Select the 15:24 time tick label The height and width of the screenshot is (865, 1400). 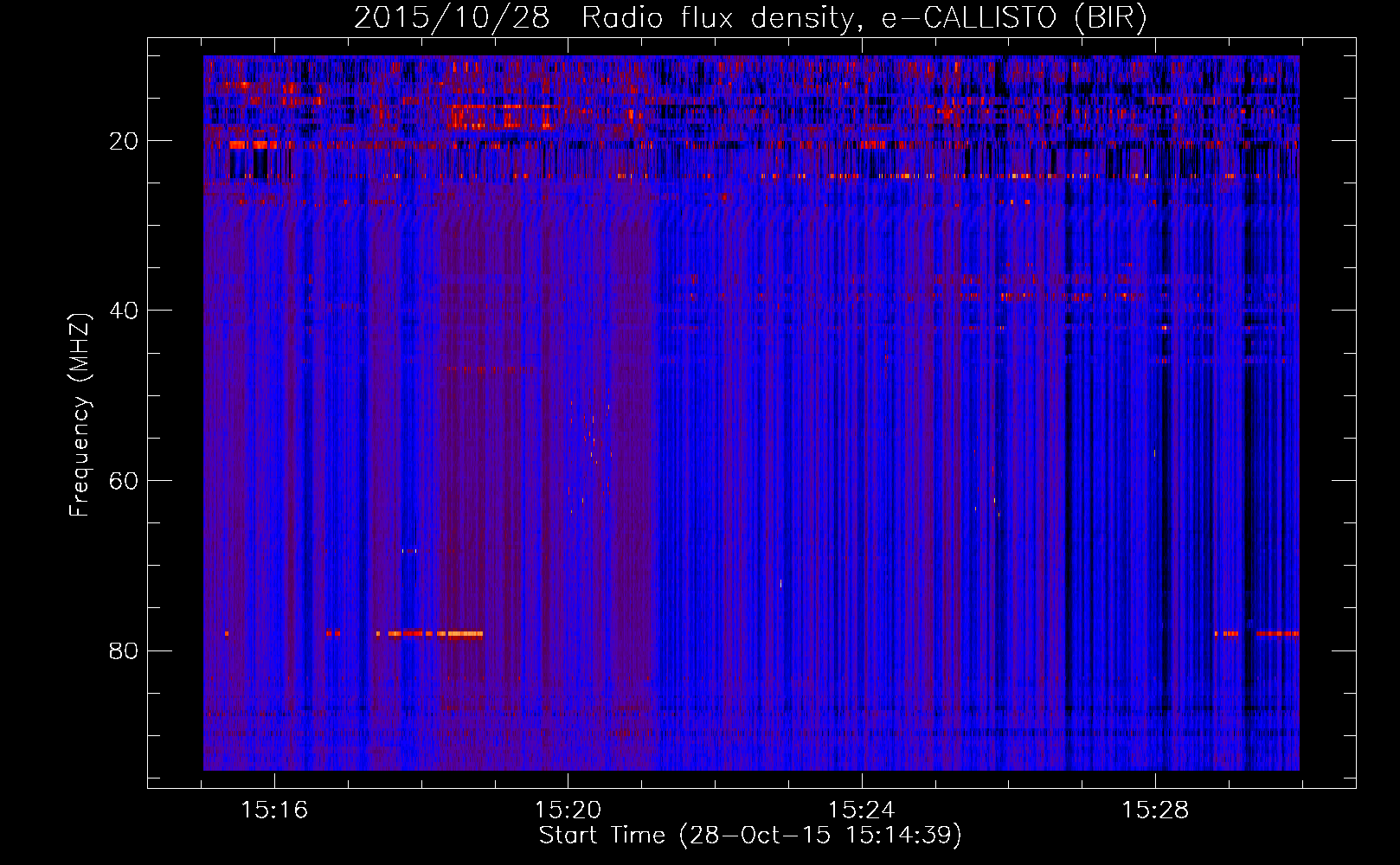(861, 811)
